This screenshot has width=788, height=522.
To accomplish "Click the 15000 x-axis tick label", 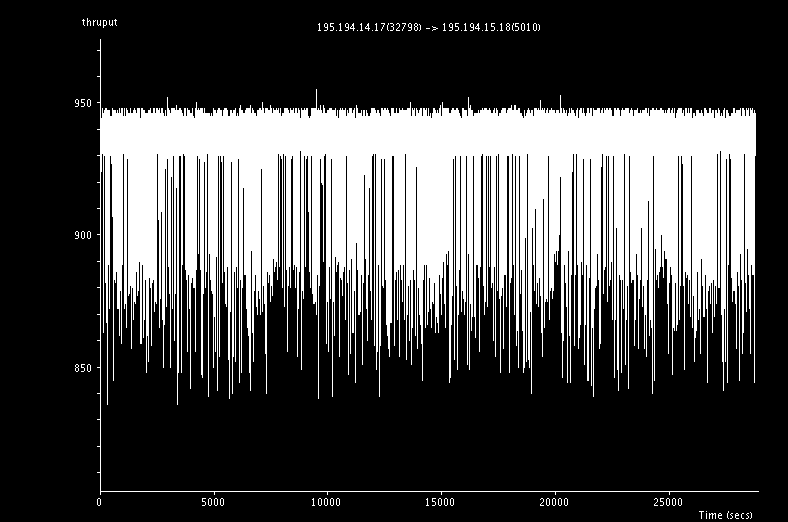I will click(x=440, y=502).
